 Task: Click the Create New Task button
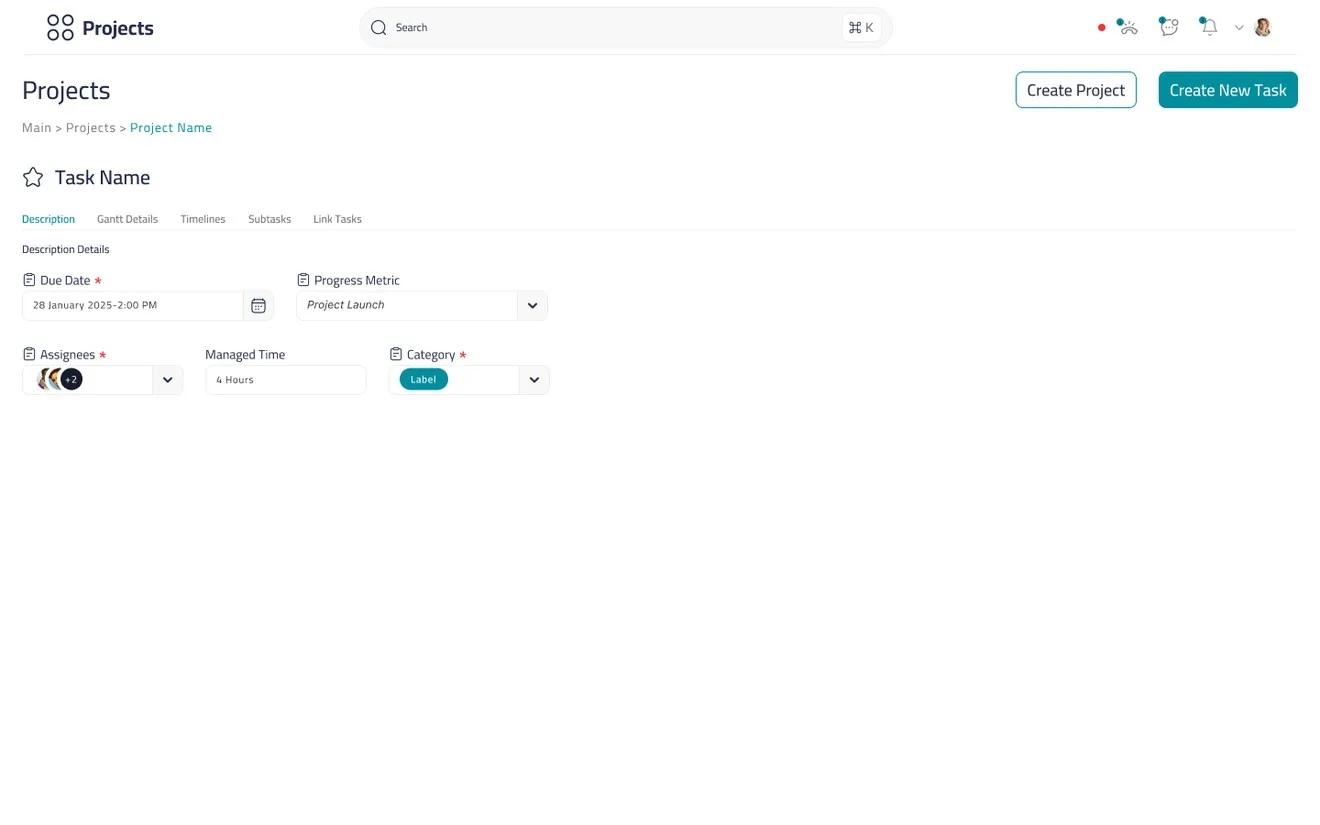click(x=1228, y=90)
